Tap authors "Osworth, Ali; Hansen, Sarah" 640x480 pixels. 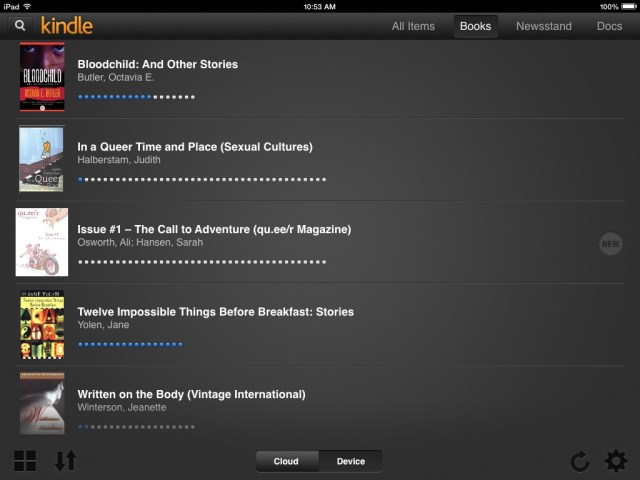tap(140, 242)
